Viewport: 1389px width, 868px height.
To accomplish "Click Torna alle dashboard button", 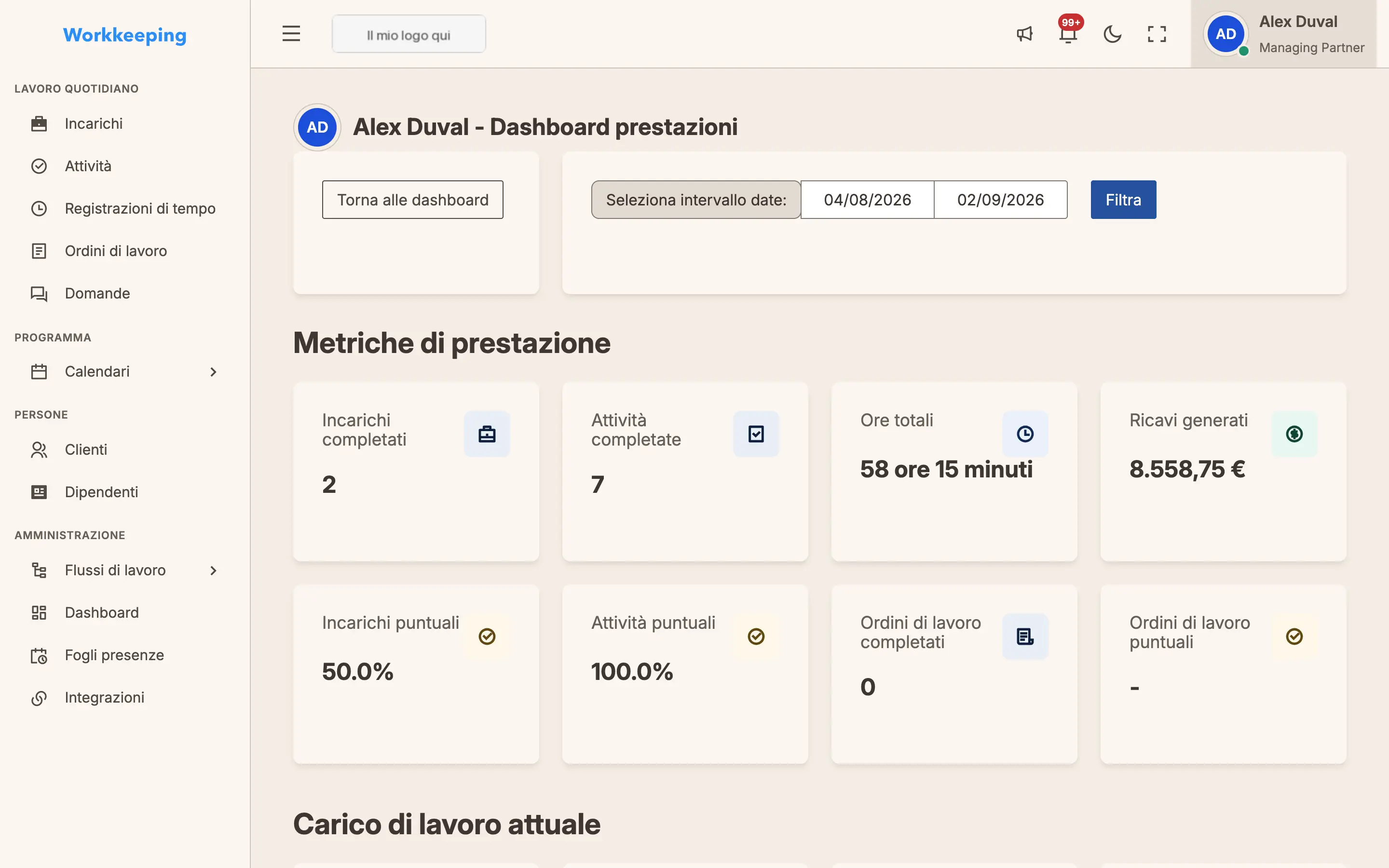I will [413, 200].
